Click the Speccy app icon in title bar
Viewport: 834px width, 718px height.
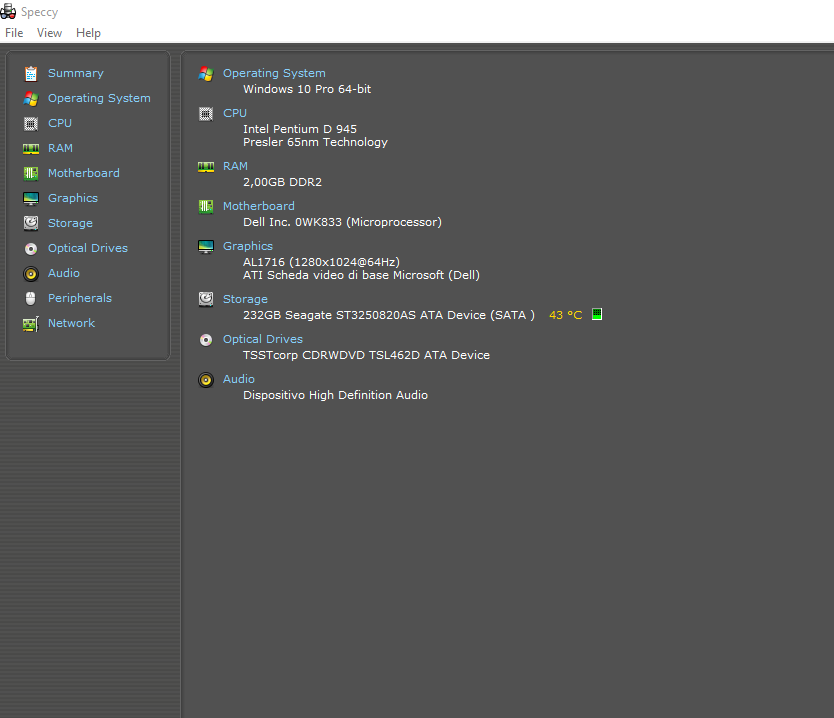point(8,11)
